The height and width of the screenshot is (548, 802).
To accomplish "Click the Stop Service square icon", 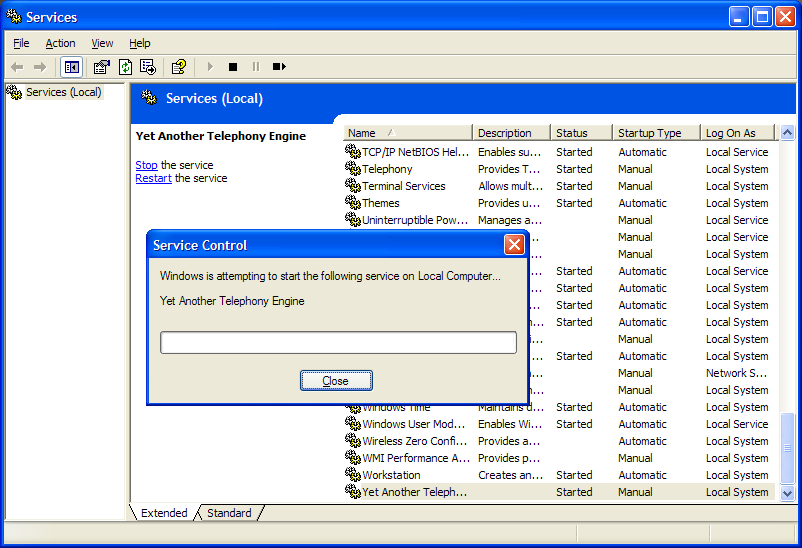I will (233, 67).
